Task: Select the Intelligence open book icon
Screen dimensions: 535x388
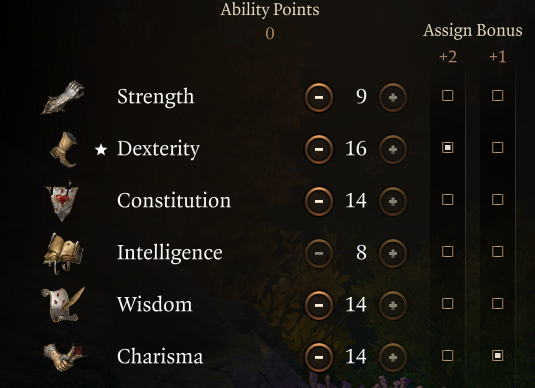Action: (x=63, y=253)
